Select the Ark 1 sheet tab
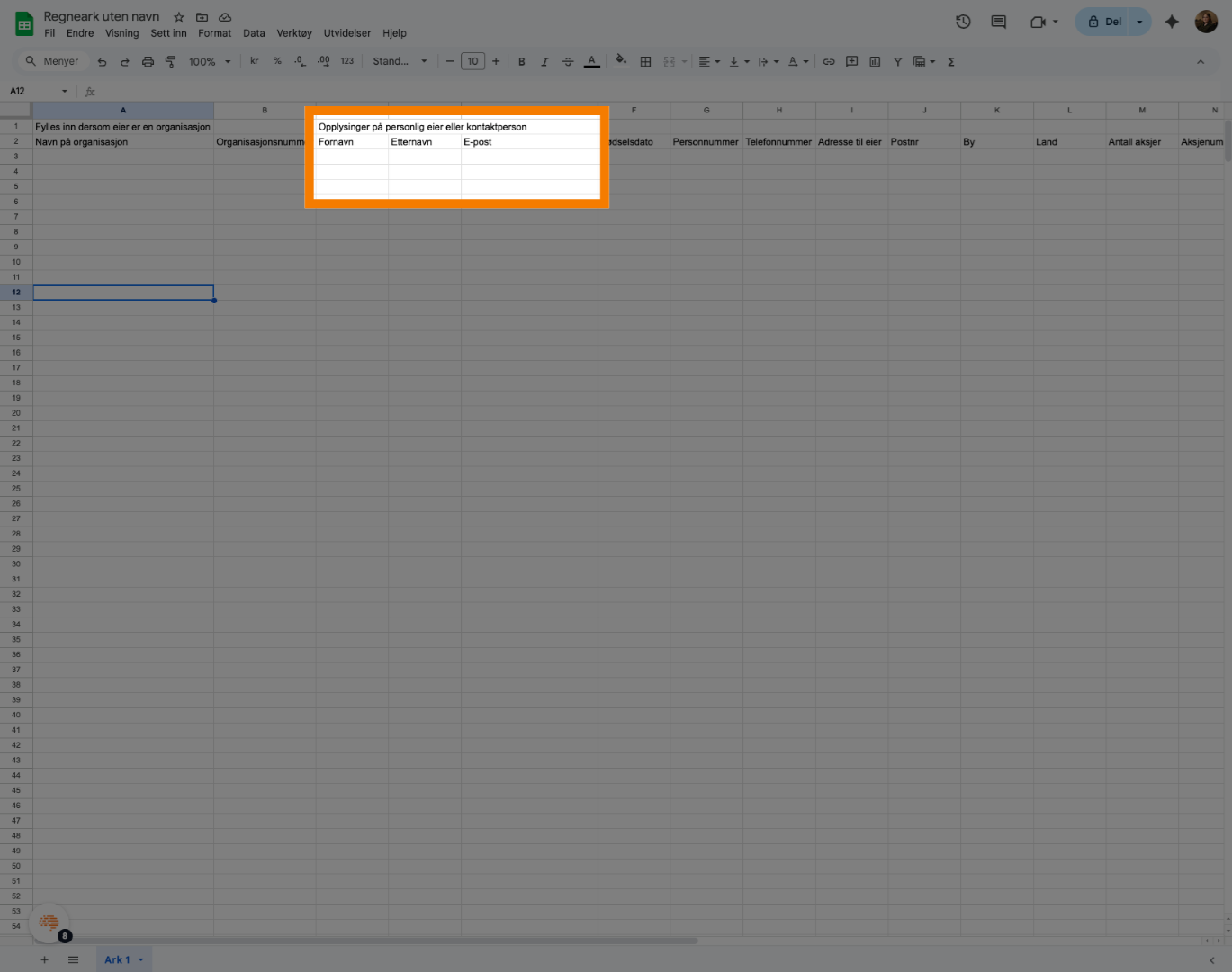This screenshot has height=972, width=1232. [x=123, y=959]
